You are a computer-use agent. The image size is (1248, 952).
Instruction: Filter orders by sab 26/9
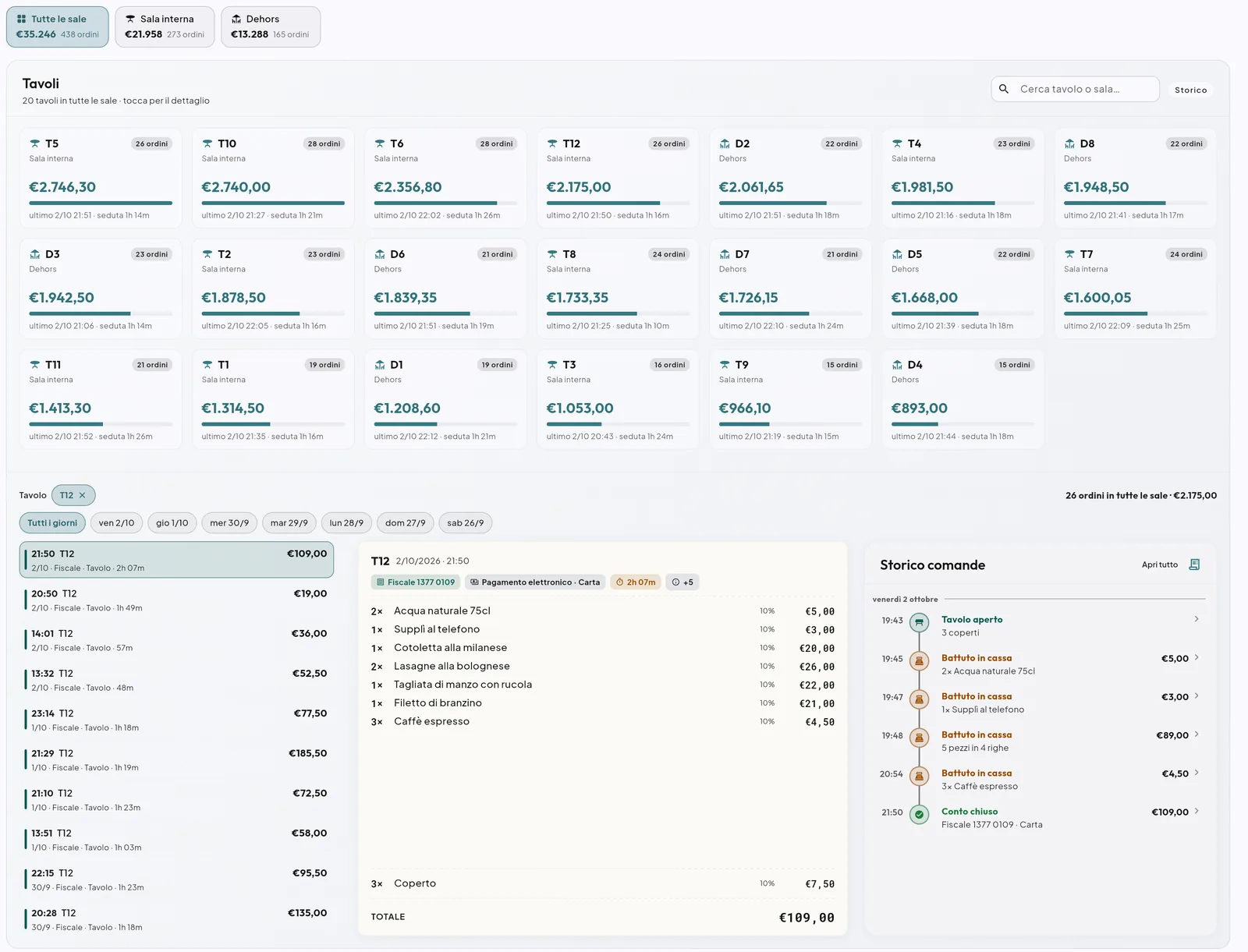pyautogui.click(x=466, y=523)
